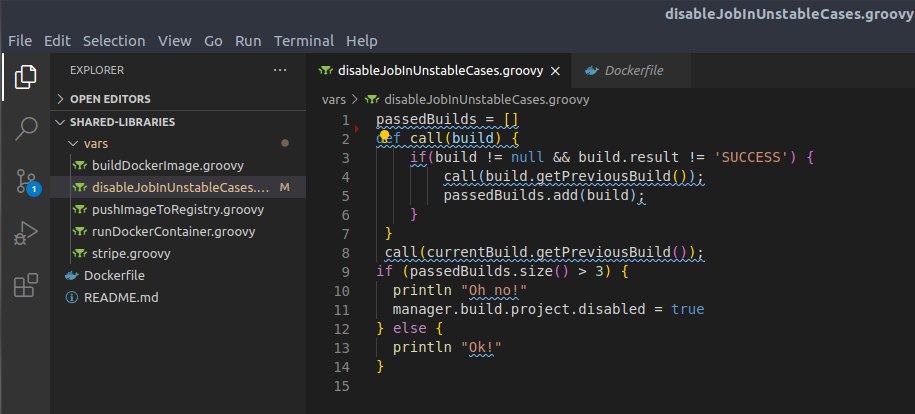The height and width of the screenshot is (414, 915).
Task: Click the red marker in line 2 gutter
Action: point(357,128)
